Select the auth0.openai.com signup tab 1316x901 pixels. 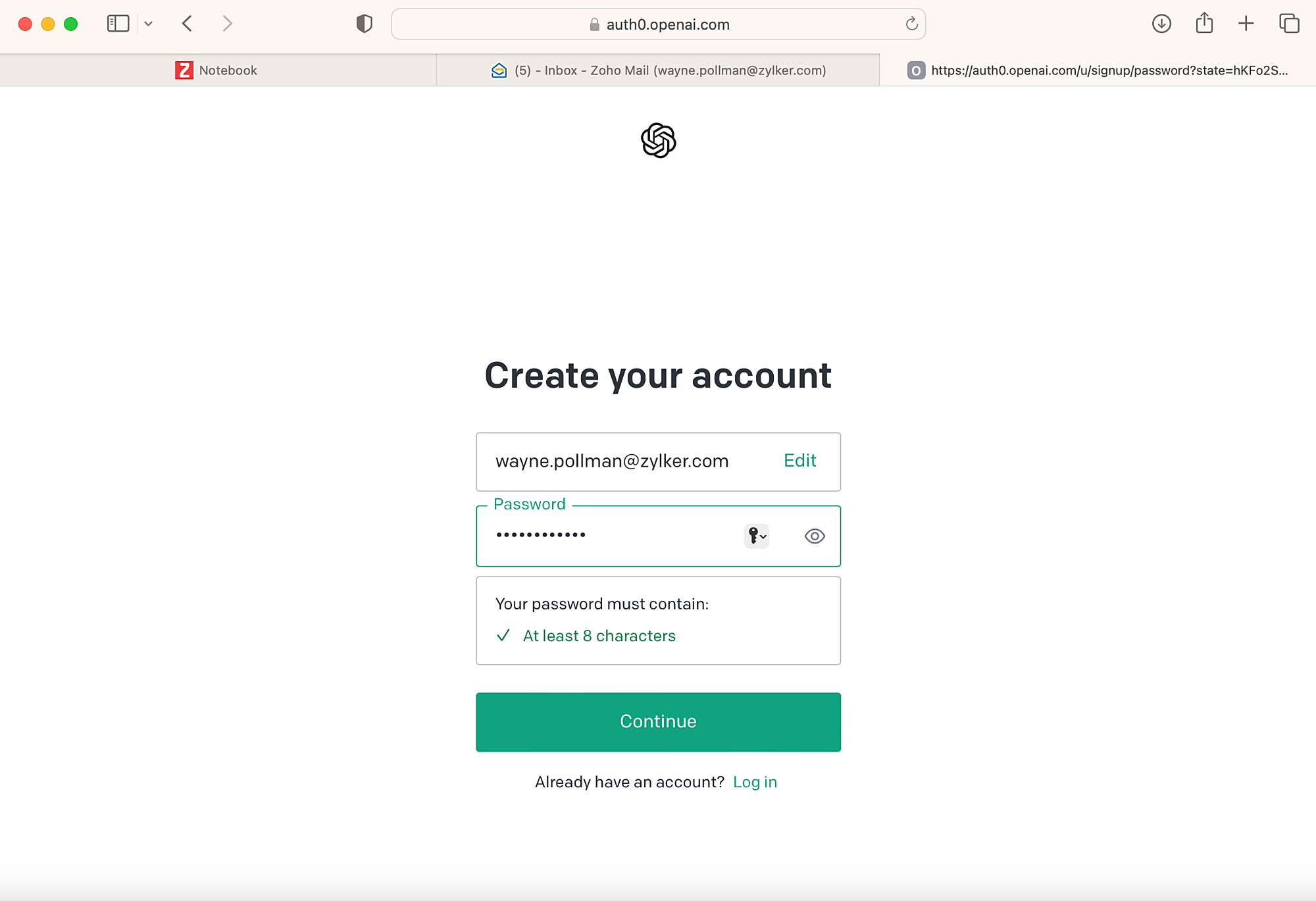(1098, 70)
